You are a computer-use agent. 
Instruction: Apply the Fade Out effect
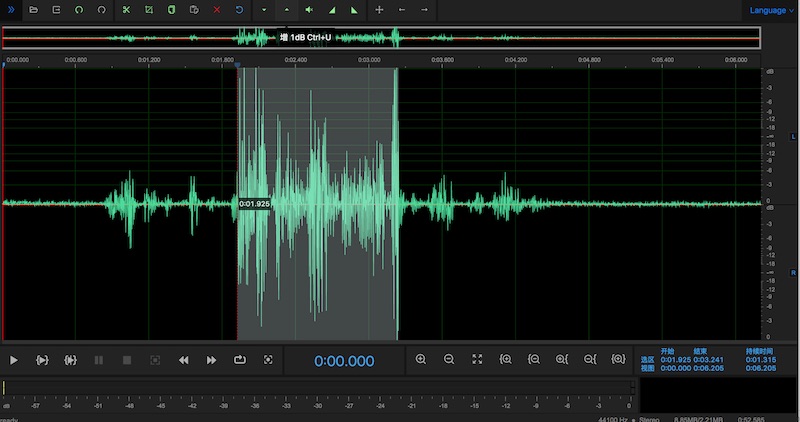[354, 9]
